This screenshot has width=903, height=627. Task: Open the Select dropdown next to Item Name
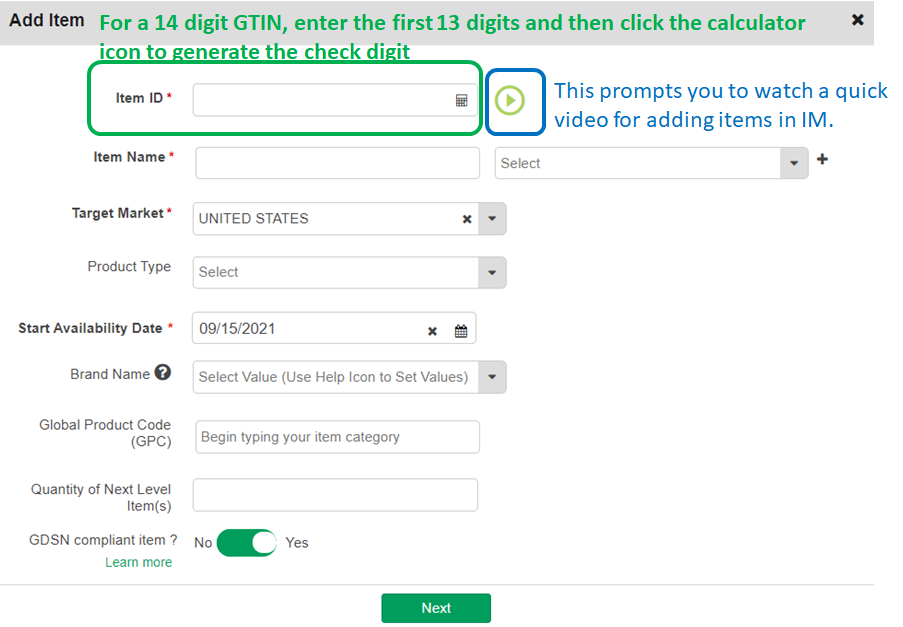pos(651,163)
